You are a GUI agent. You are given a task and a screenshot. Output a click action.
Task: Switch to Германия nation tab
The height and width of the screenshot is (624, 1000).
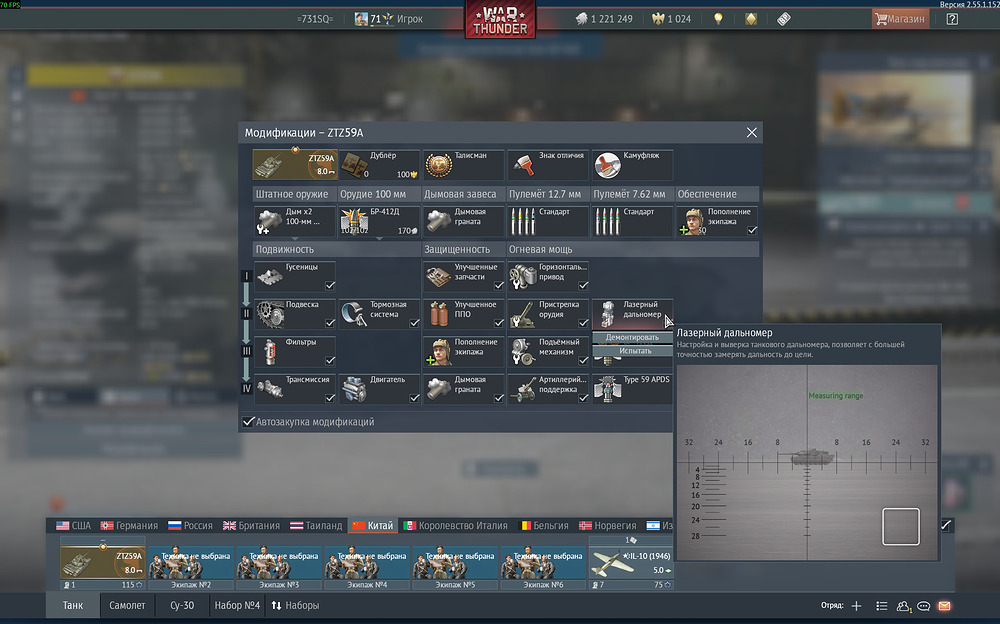[129, 526]
